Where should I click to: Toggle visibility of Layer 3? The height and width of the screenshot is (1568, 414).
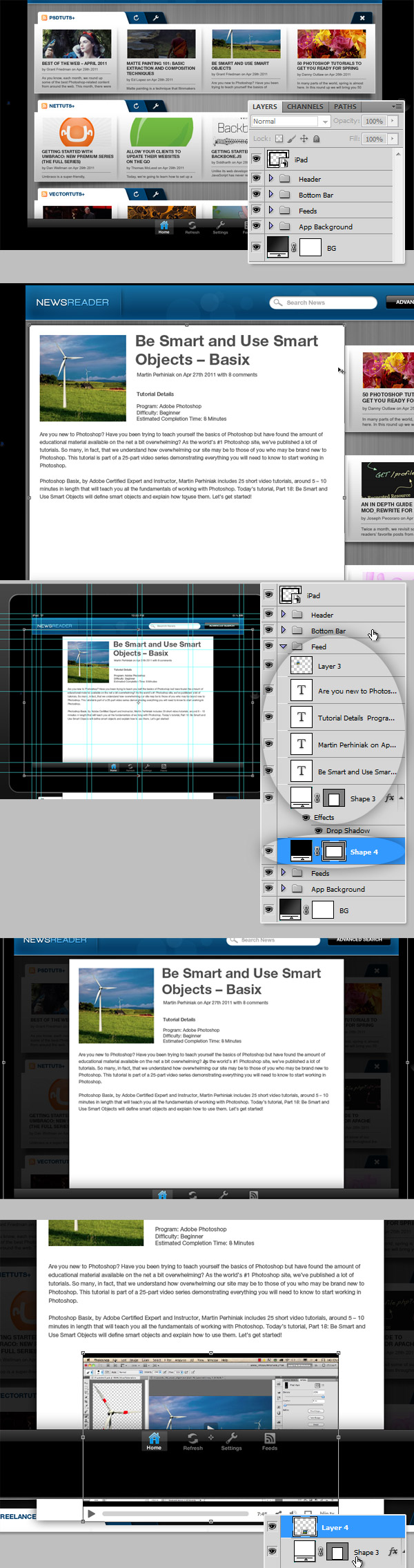269,666
